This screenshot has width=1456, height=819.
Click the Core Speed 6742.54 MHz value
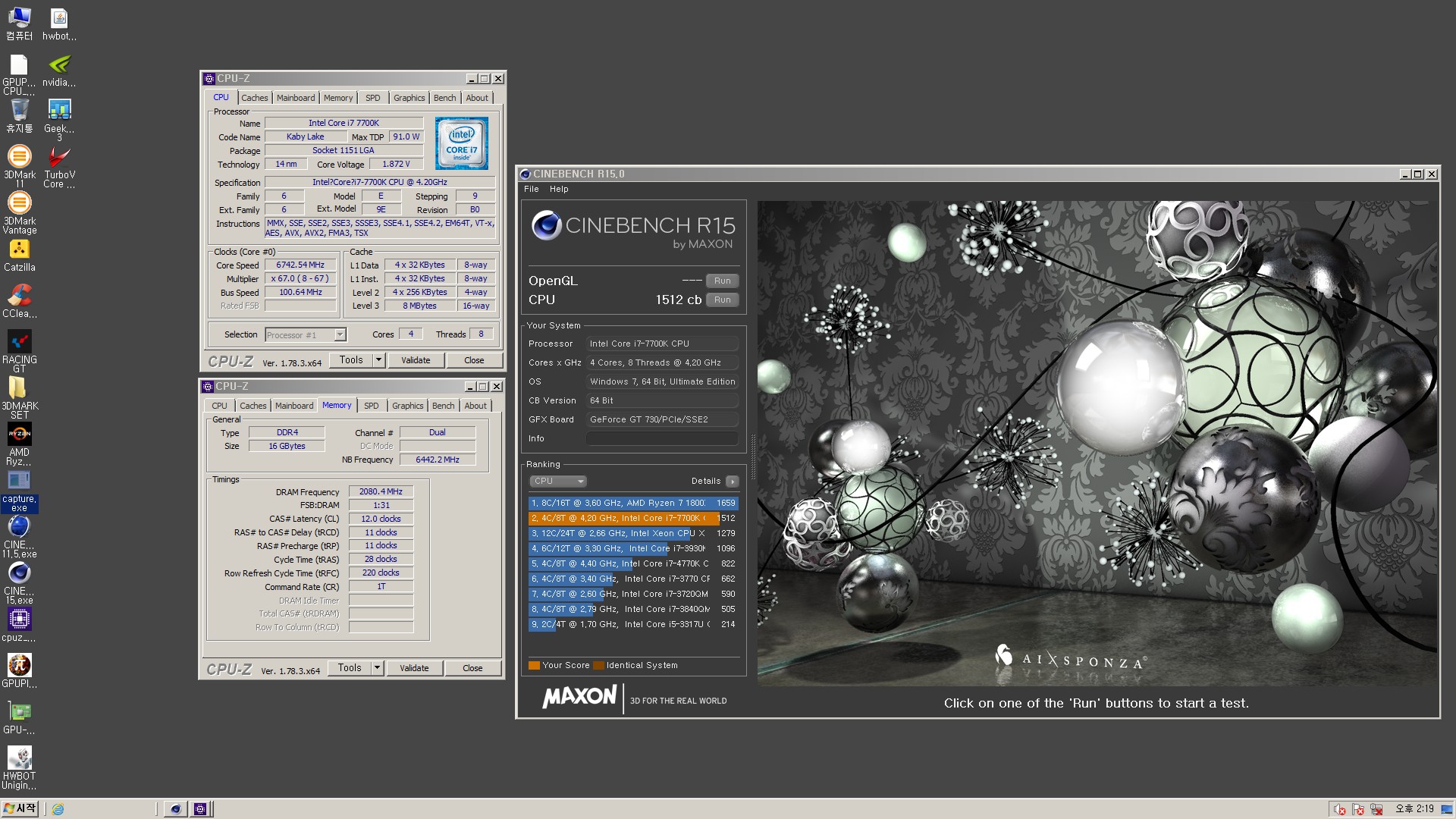click(300, 265)
